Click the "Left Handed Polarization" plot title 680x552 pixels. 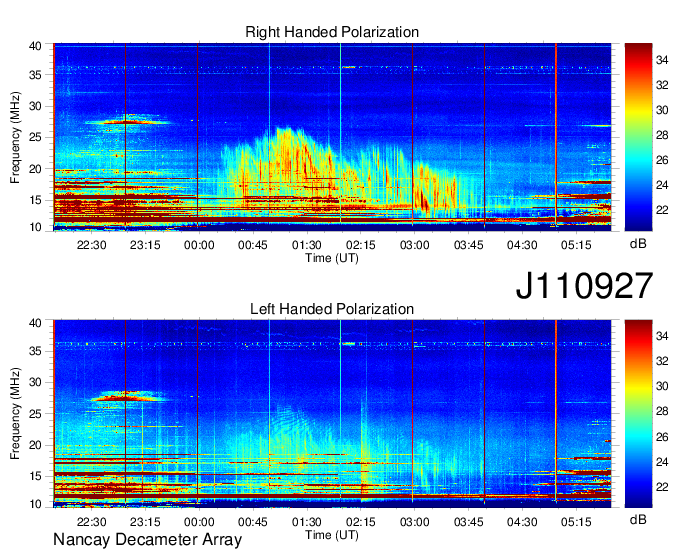(332, 309)
